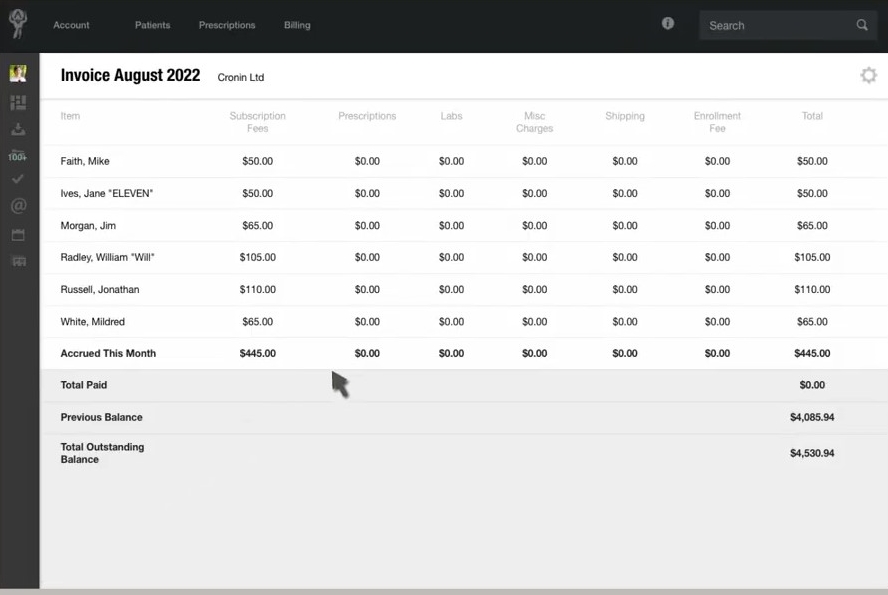Open the invoice settings gear

click(868, 74)
